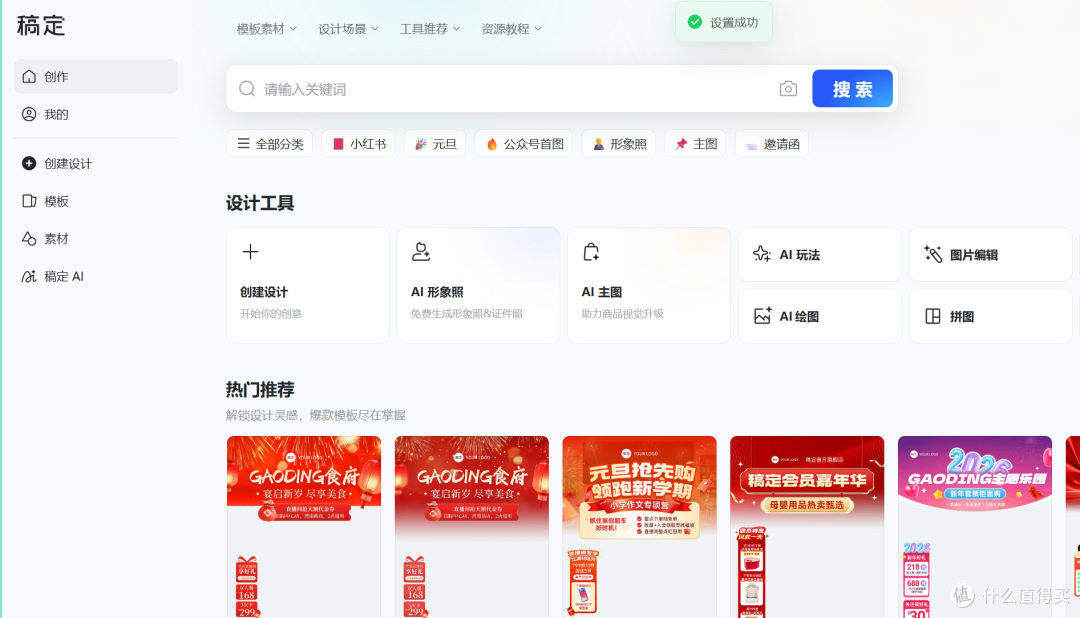Click the 拼图 grid layout icon
Viewport: 1080px width, 618px height.
(933, 316)
